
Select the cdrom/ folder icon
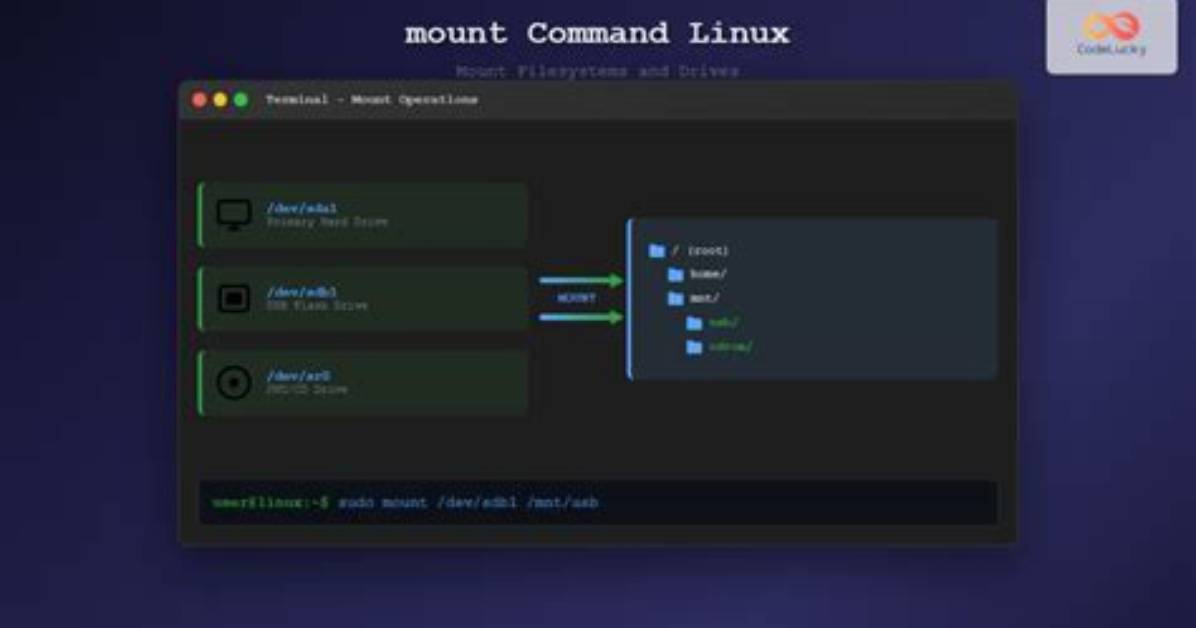694,347
